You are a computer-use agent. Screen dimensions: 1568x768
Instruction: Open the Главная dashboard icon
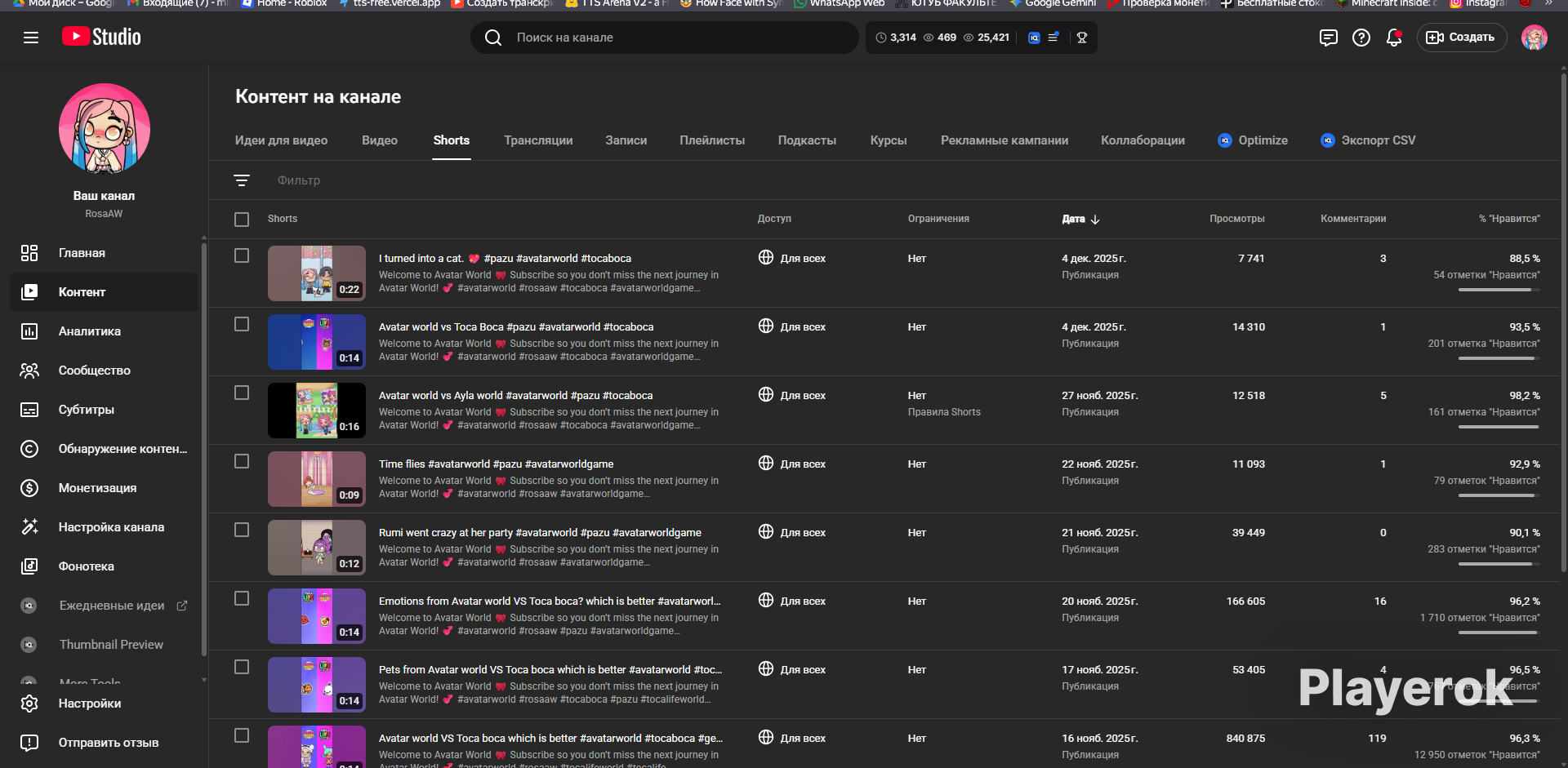coord(29,253)
